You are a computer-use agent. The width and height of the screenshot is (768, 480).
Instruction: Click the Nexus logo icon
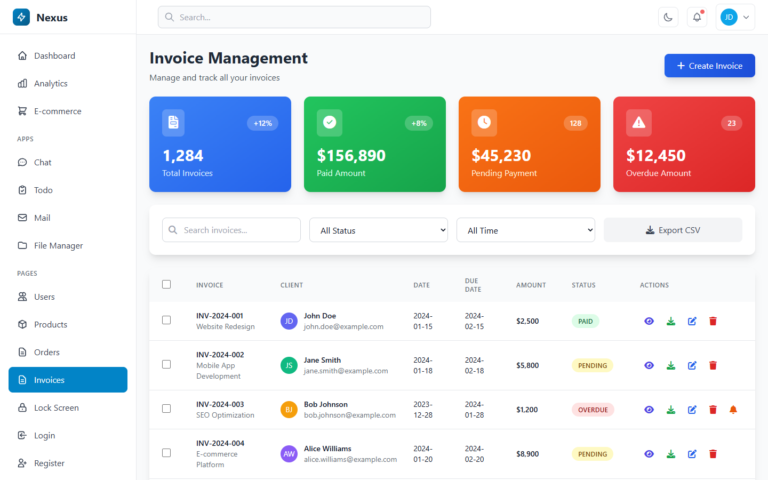tap(21, 17)
